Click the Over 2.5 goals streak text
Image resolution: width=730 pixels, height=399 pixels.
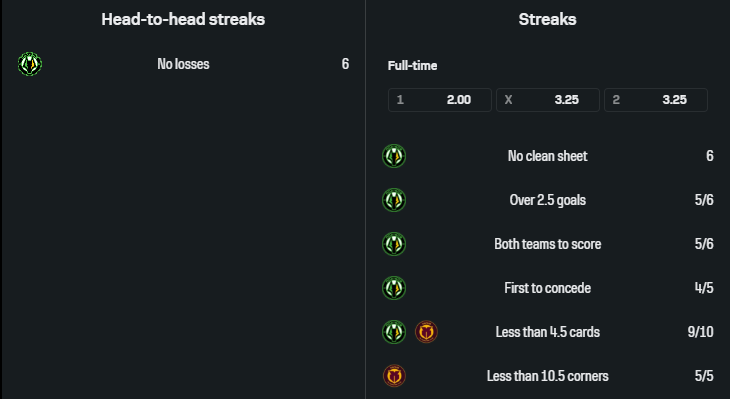click(548, 200)
